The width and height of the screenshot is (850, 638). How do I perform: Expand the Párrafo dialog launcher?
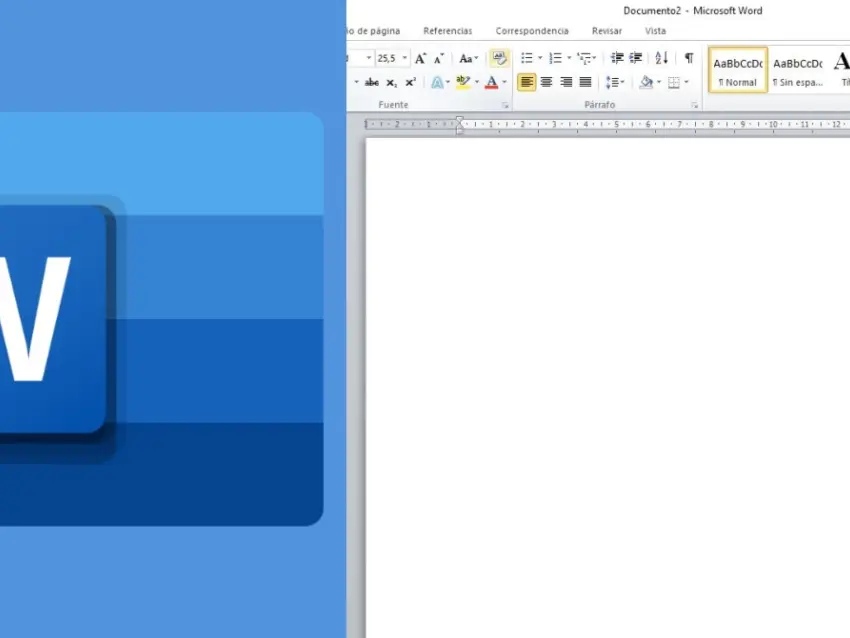[694, 105]
